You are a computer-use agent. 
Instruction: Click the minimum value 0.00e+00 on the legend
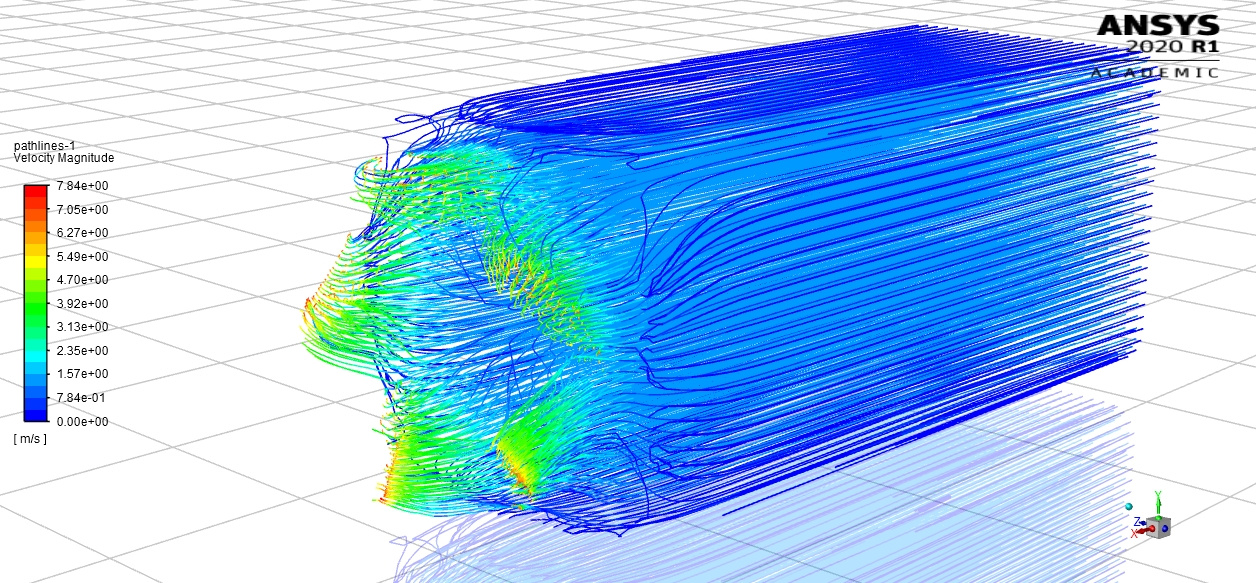[x=83, y=422]
